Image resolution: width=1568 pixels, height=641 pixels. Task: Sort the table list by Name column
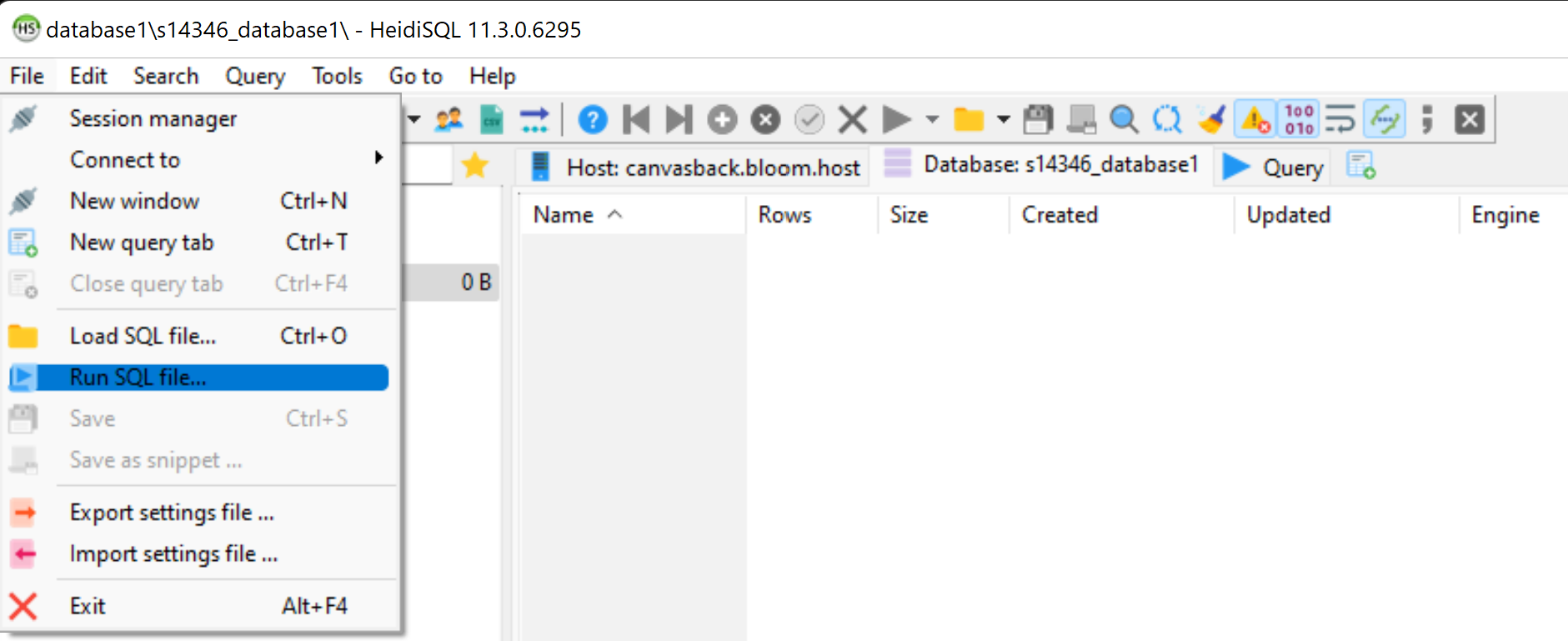pos(564,215)
